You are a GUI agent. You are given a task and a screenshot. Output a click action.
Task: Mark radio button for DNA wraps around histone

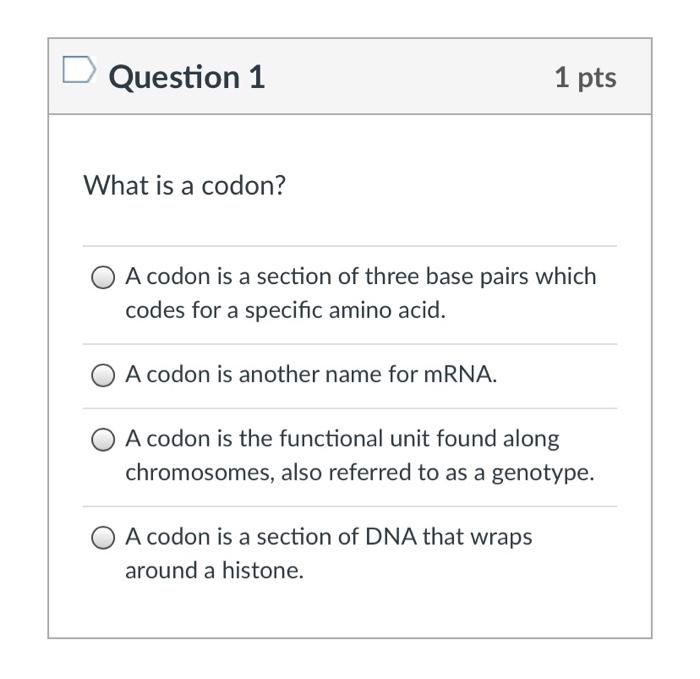coord(103,537)
